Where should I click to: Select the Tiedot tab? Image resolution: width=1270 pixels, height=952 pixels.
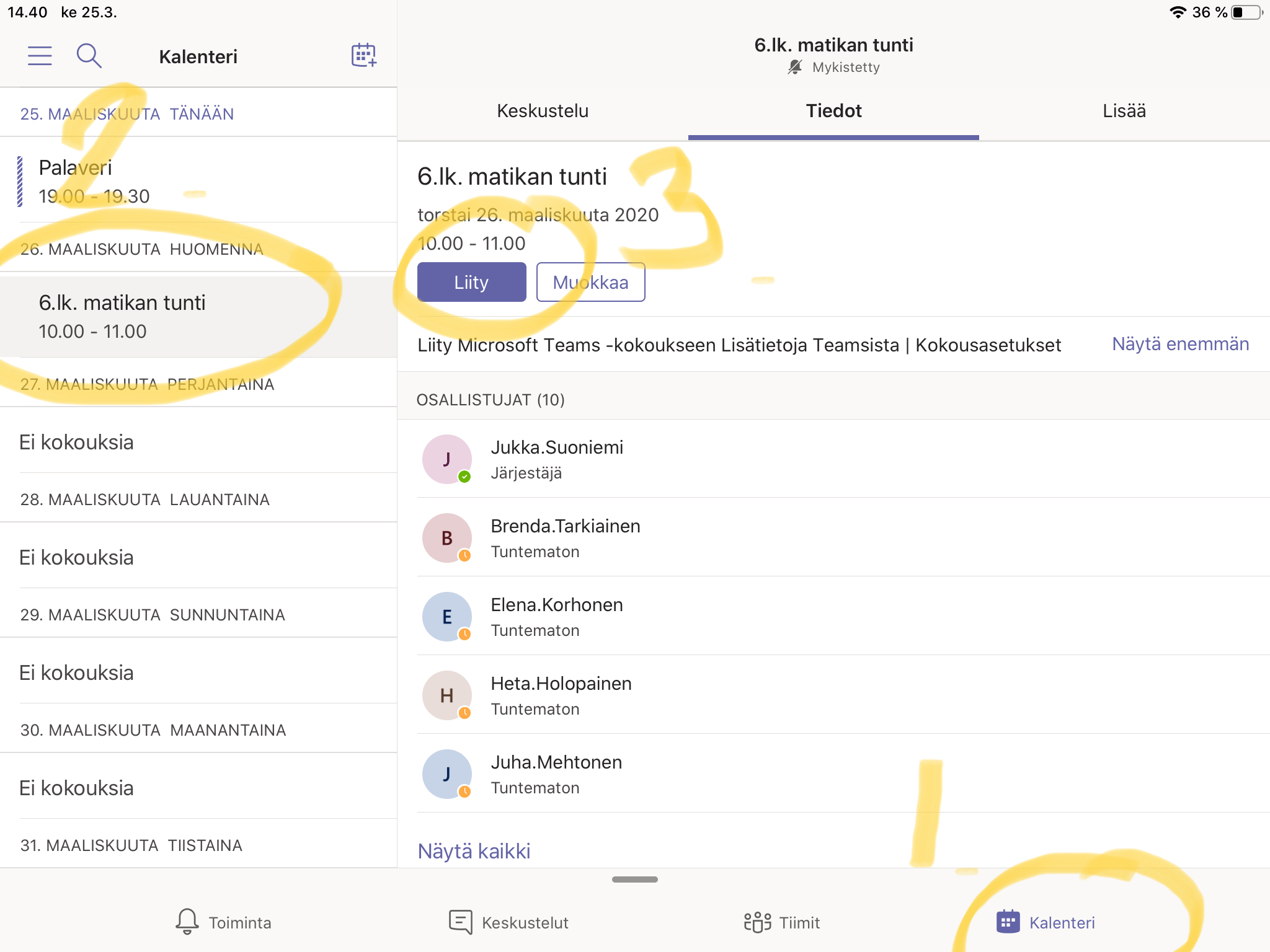tap(833, 111)
